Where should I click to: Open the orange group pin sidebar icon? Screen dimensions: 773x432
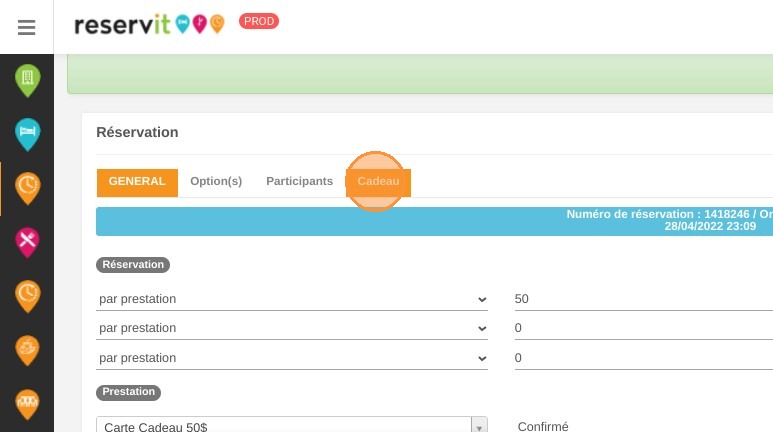[28, 404]
